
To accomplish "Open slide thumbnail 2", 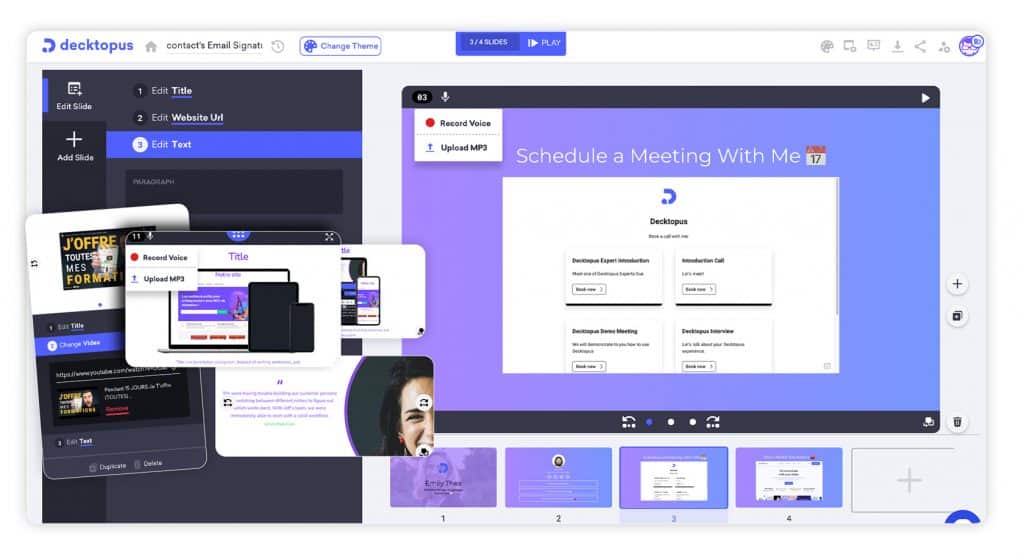I will click(x=558, y=477).
